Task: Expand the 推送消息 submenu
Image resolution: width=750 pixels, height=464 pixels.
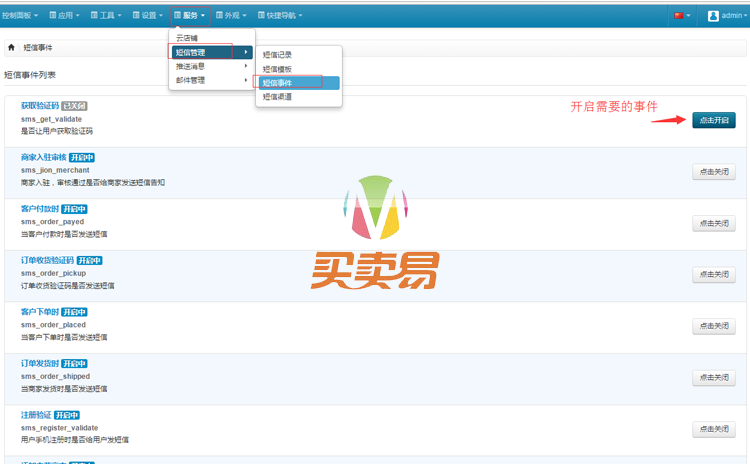Action: click(x=211, y=66)
